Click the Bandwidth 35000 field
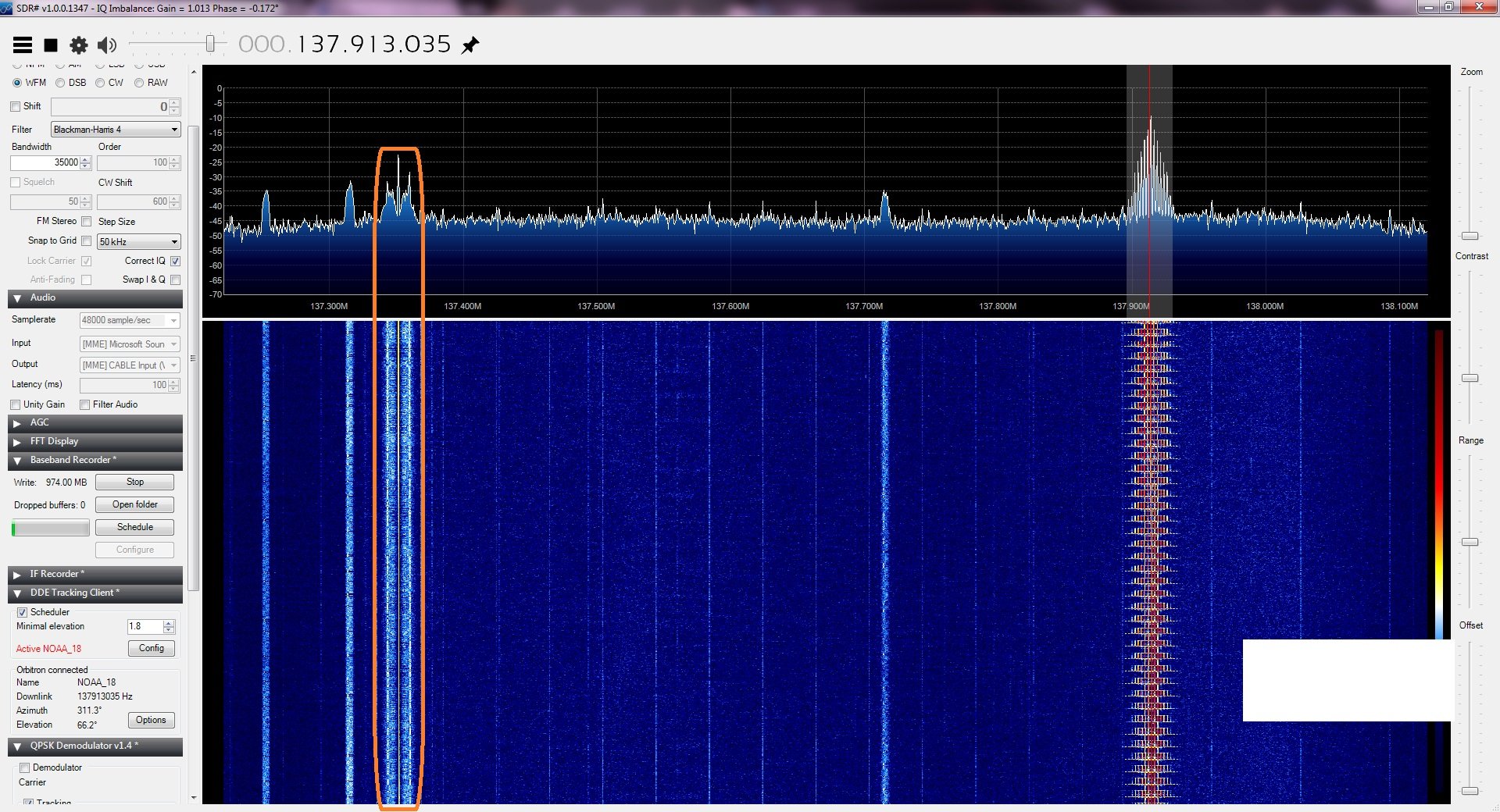The height and width of the screenshot is (812, 1500). 45,162
